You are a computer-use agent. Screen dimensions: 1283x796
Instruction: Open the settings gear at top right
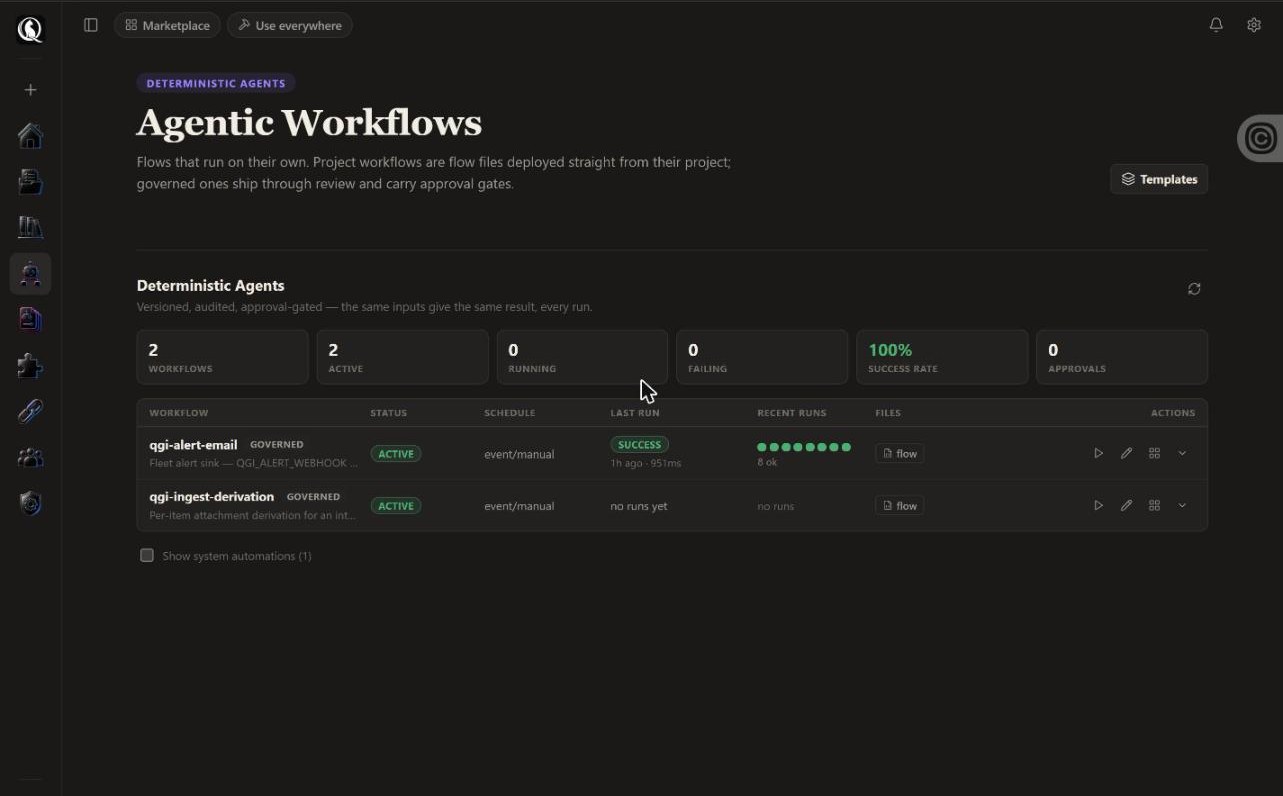[1254, 25]
